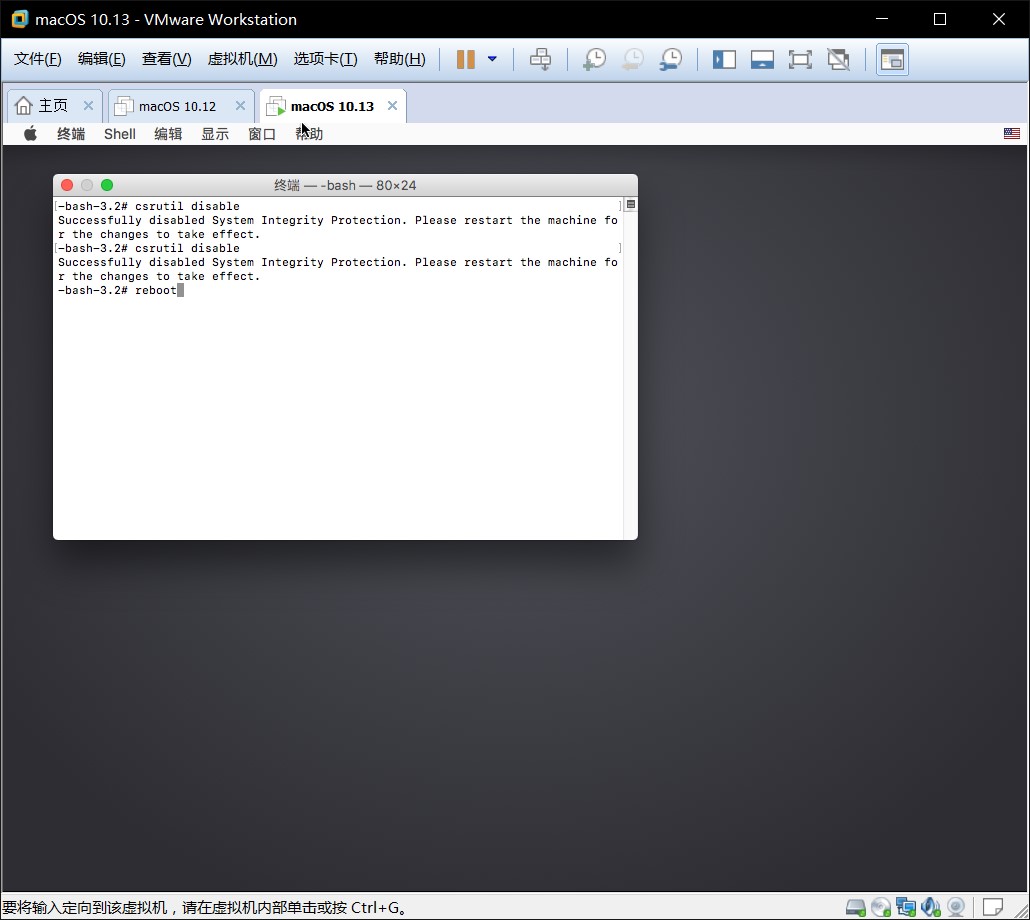This screenshot has width=1030, height=920.
Task: Pause the virtual machine
Action: click(466, 59)
